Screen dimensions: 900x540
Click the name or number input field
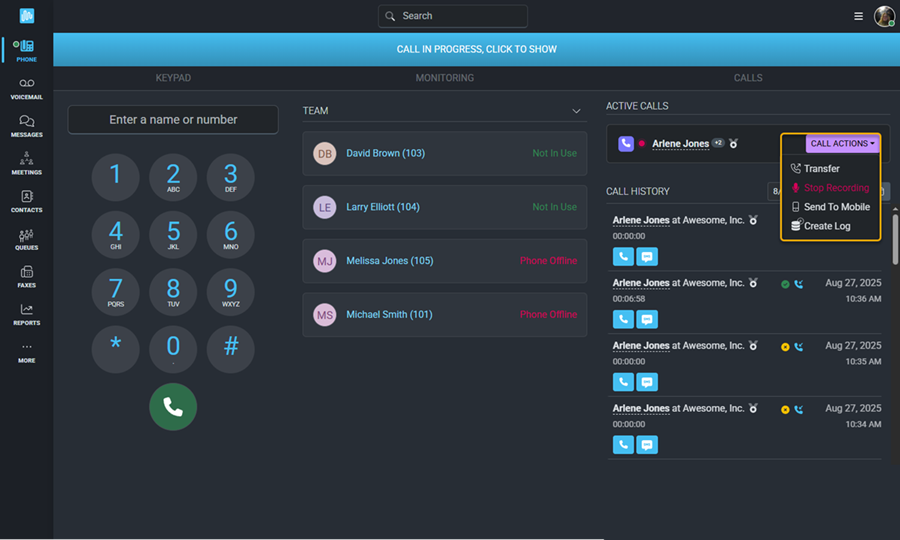click(x=173, y=120)
